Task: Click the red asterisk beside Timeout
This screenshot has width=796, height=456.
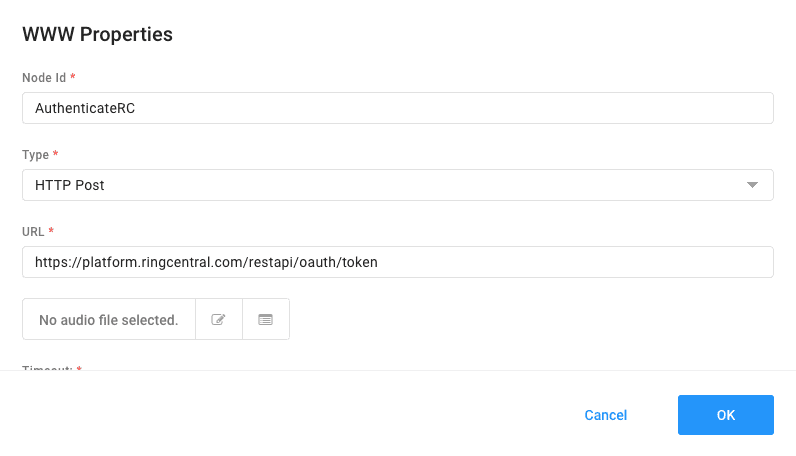Action: (79, 369)
